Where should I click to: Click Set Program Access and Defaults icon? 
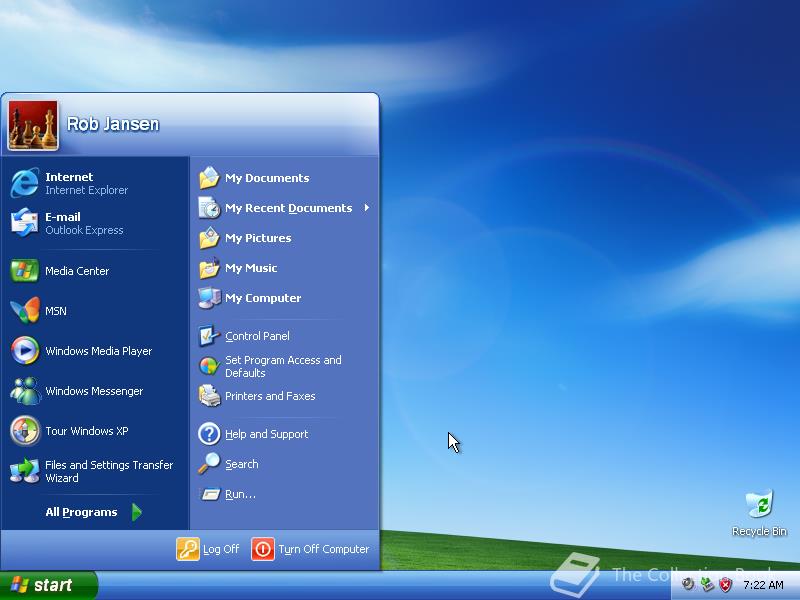(209, 366)
